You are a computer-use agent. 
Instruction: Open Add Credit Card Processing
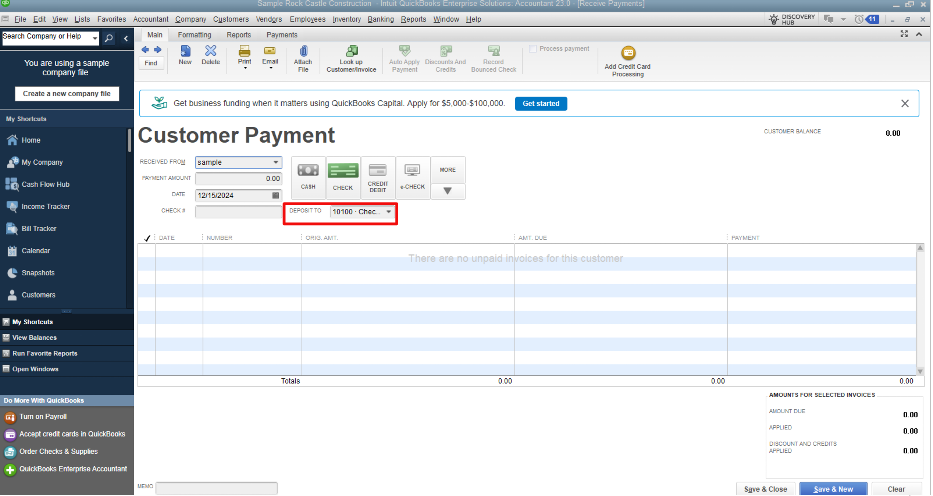coord(628,61)
